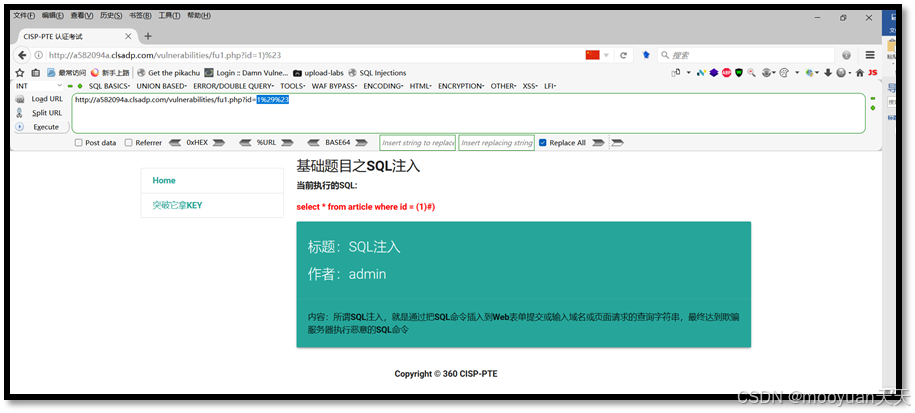
Task: Click the left arrow before BASE64
Action: (x=314, y=142)
